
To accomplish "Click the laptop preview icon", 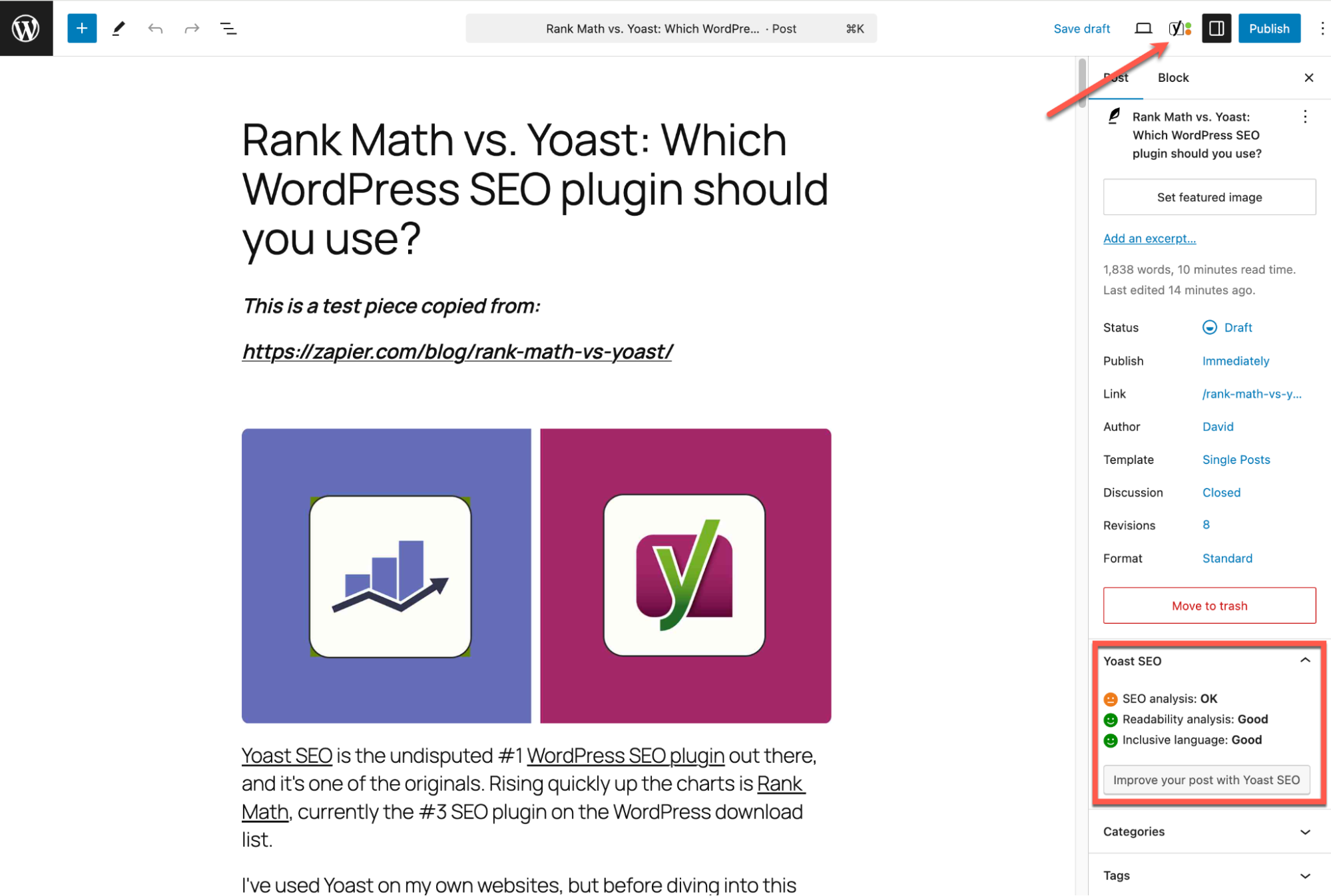I will 1143,28.
